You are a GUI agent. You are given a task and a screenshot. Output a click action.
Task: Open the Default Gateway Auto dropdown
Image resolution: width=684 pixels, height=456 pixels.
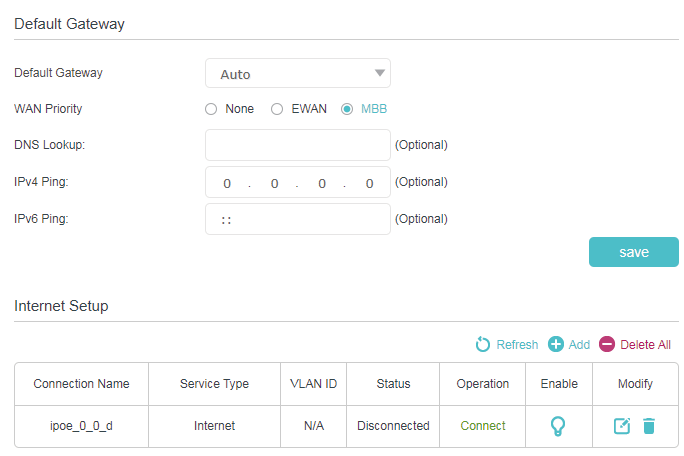tap(298, 73)
